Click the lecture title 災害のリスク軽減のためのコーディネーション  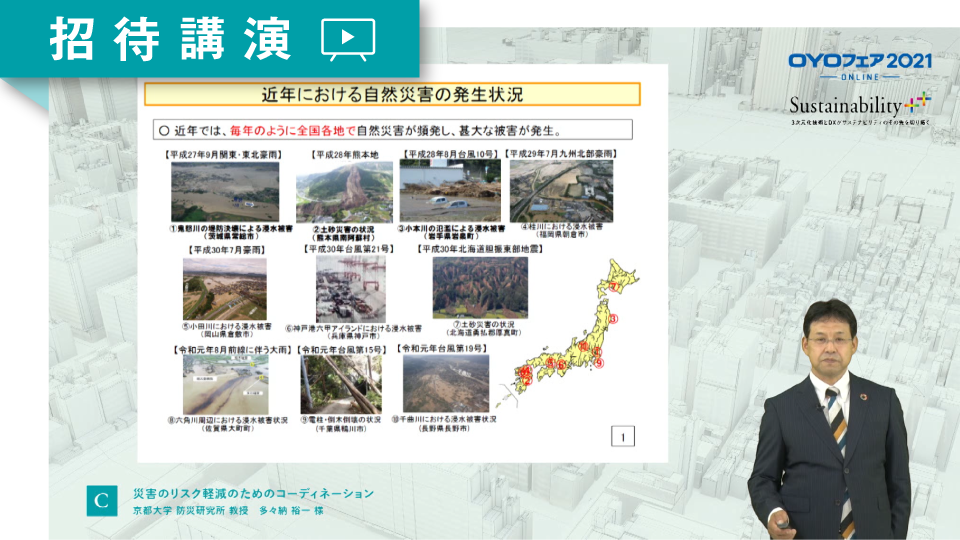(x=253, y=493)
